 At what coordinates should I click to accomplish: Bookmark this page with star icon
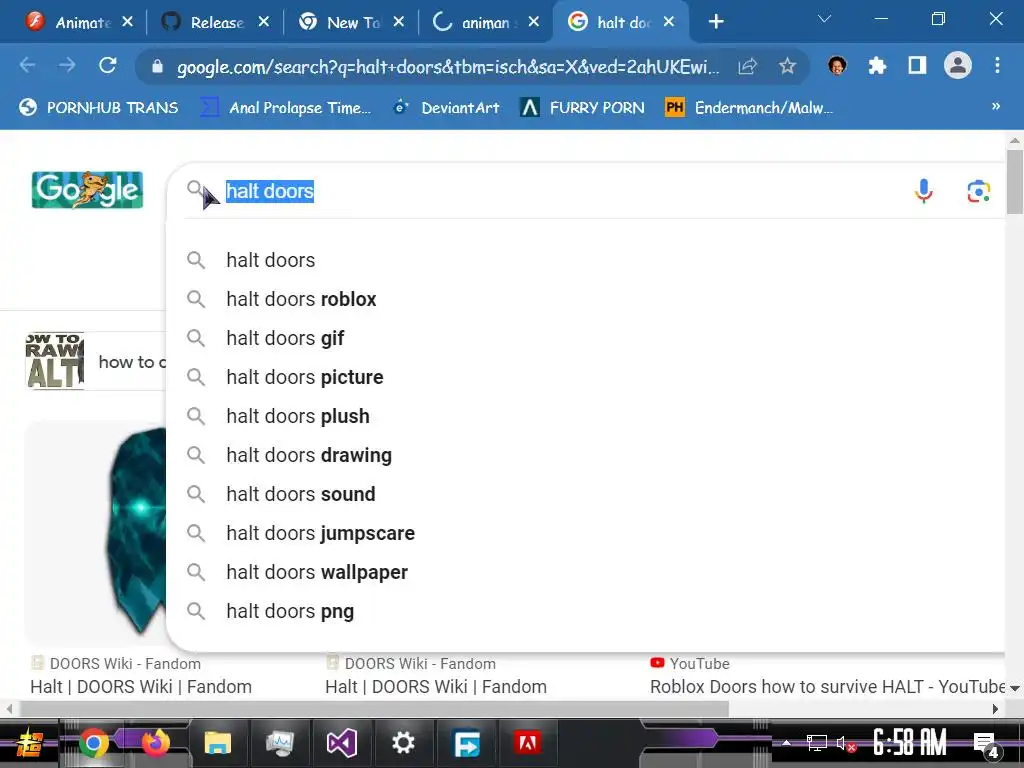[x=788, y=65]
